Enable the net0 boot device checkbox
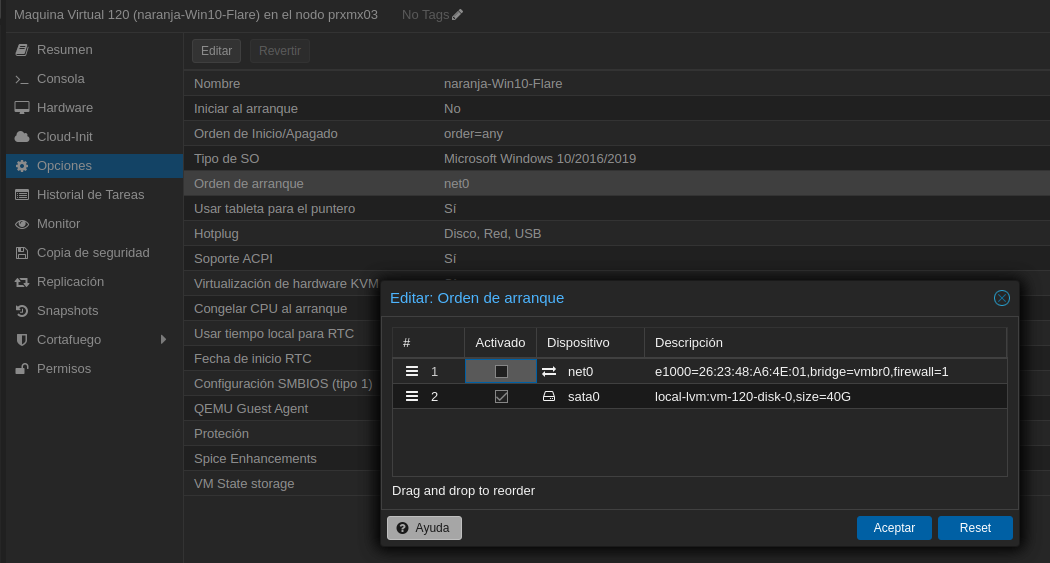1050x563 pixels. (501, 372)
